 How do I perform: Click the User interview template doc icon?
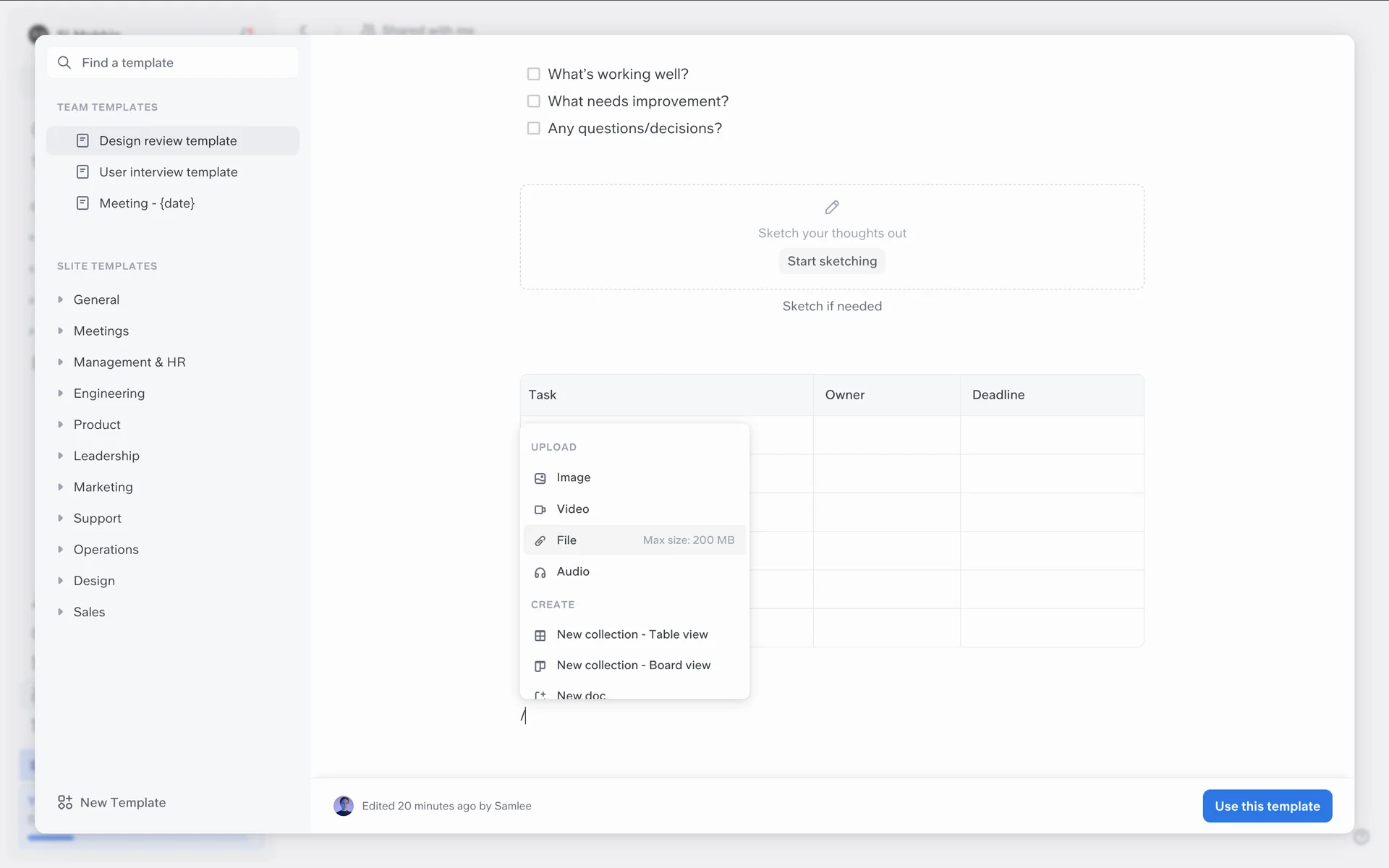(83, 172)
